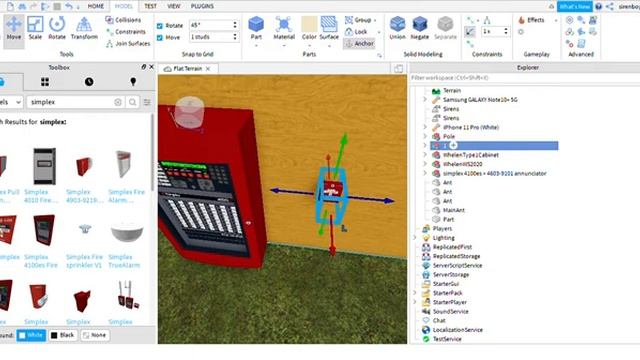The image size is (640, 360).
Task: Switch to Toolbox creations lightbulb tab
Action: click(133, 82)
